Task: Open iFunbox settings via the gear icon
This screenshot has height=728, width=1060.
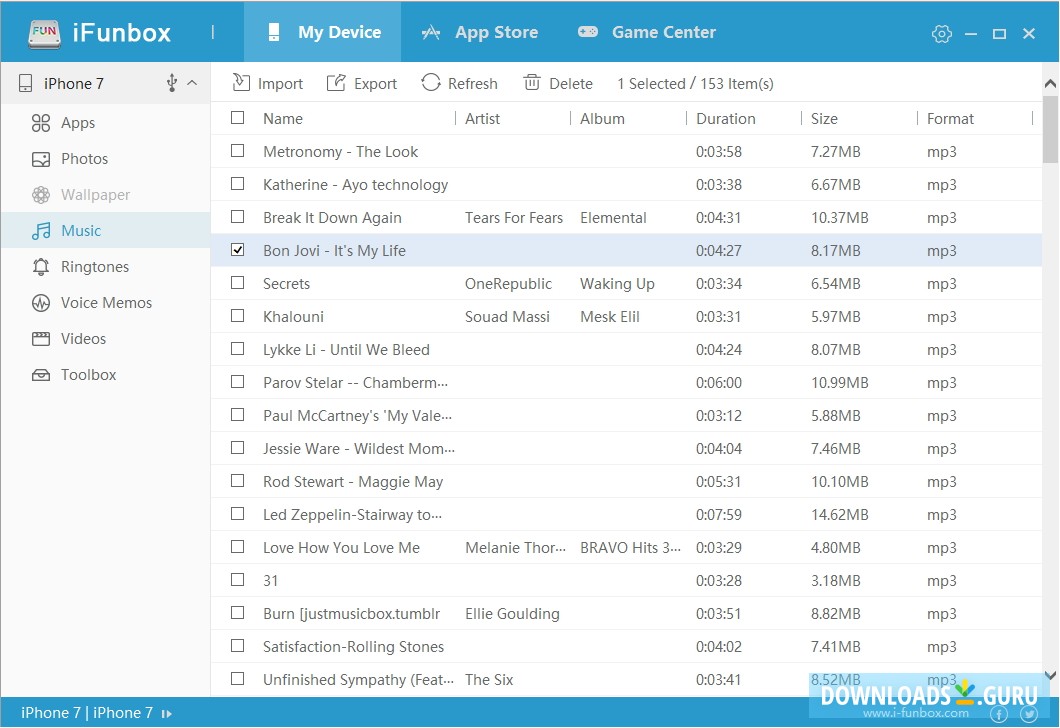Action: [x=941, y=33]
